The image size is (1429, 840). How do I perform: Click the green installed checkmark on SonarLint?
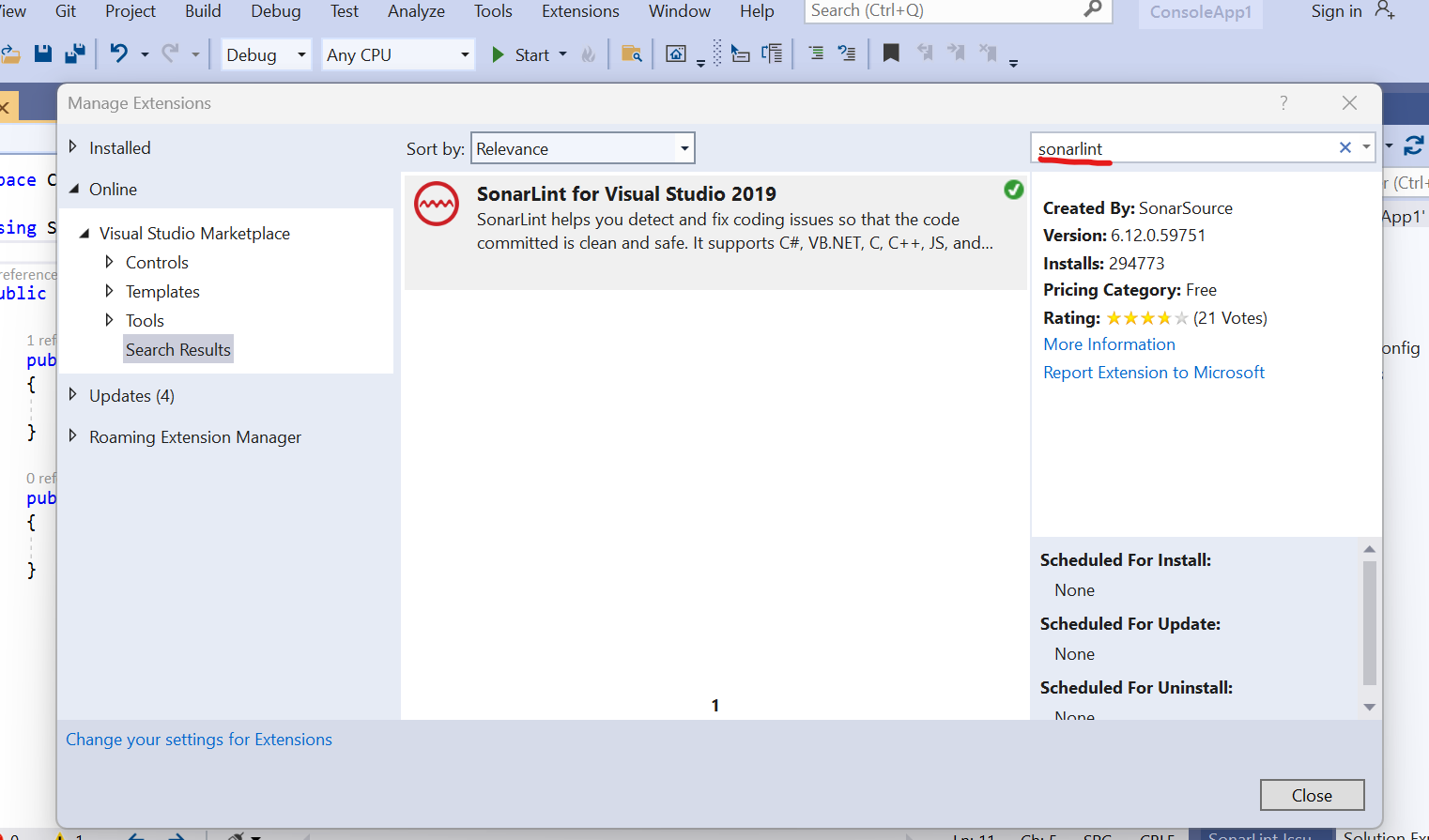tap(1014, 190)
